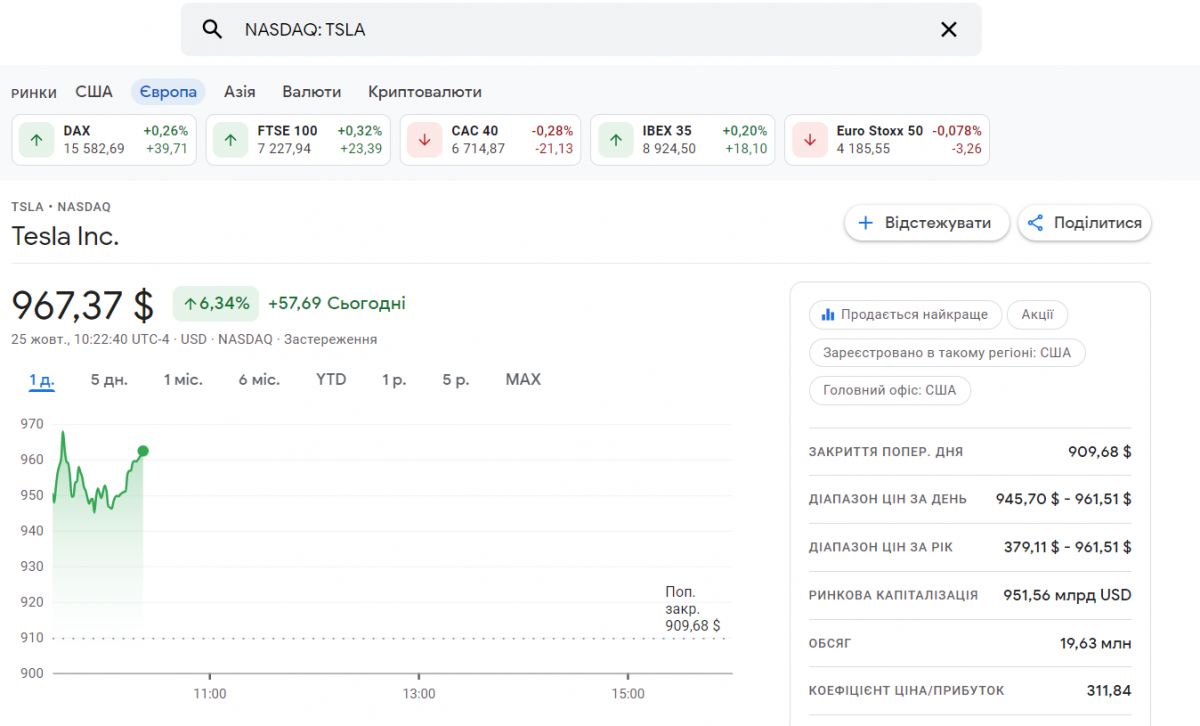Click the plus icon in Відстежувати button

(866, 223)
